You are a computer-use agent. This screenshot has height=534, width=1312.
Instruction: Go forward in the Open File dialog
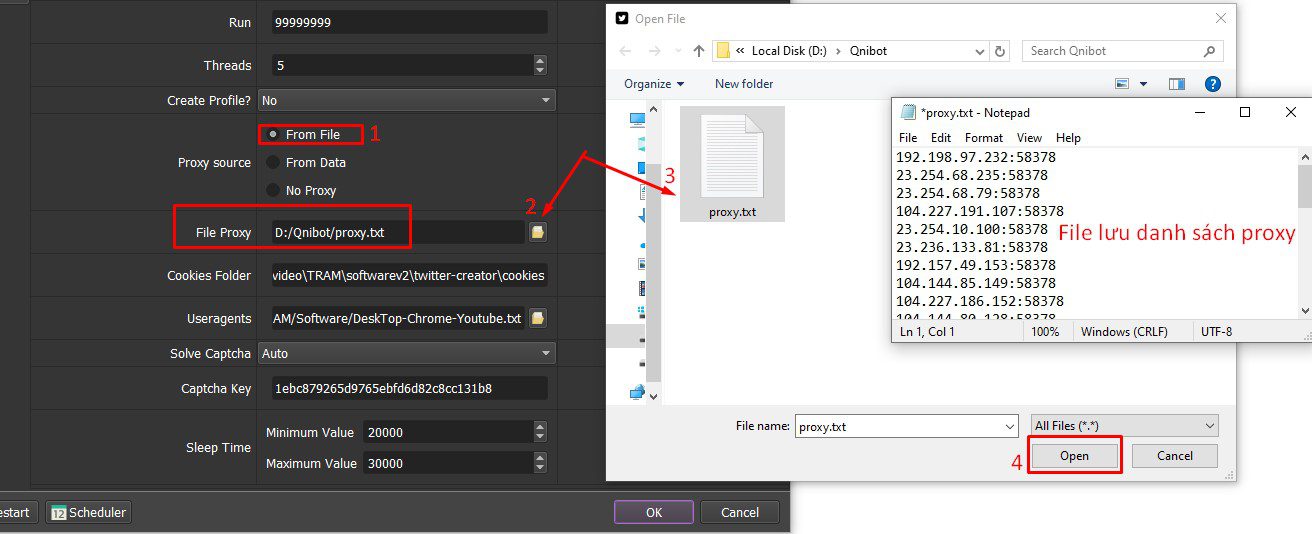654,51
